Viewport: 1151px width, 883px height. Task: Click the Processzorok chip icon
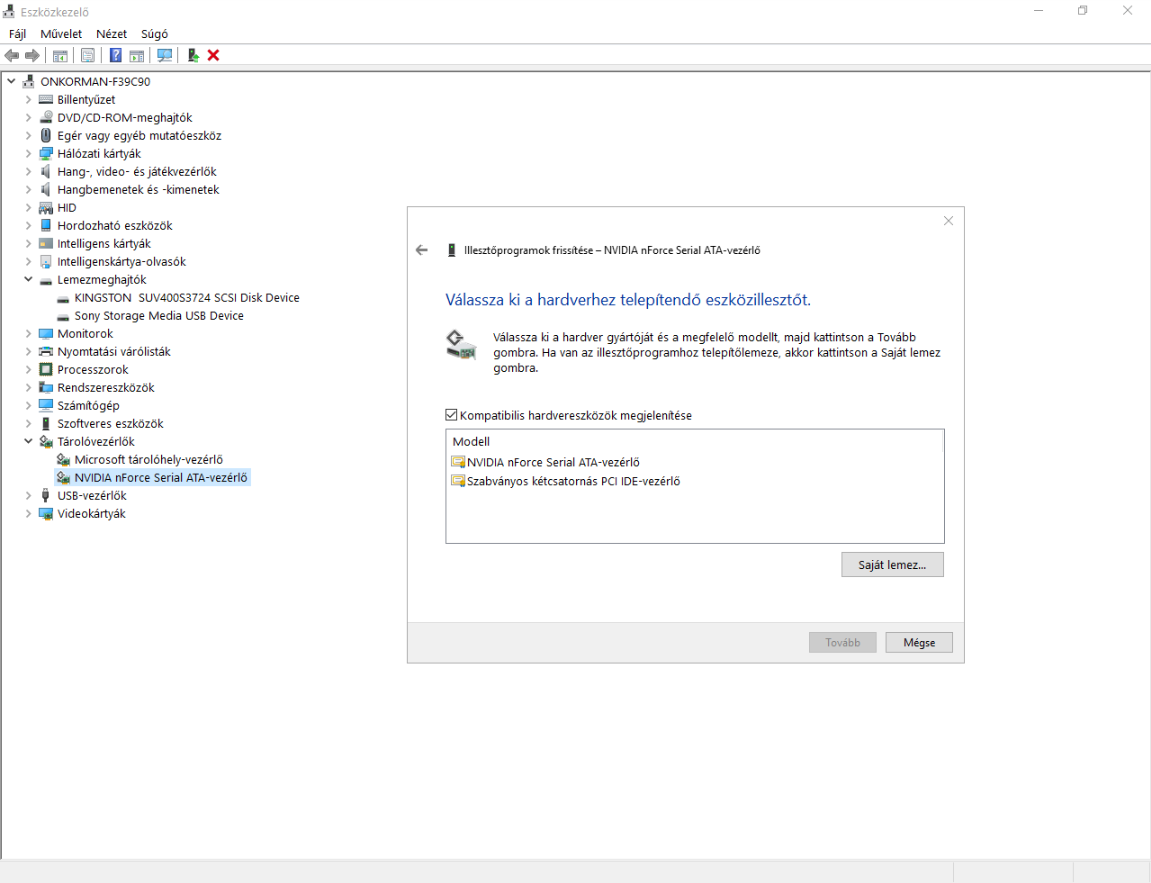click(x=46, y=369)
